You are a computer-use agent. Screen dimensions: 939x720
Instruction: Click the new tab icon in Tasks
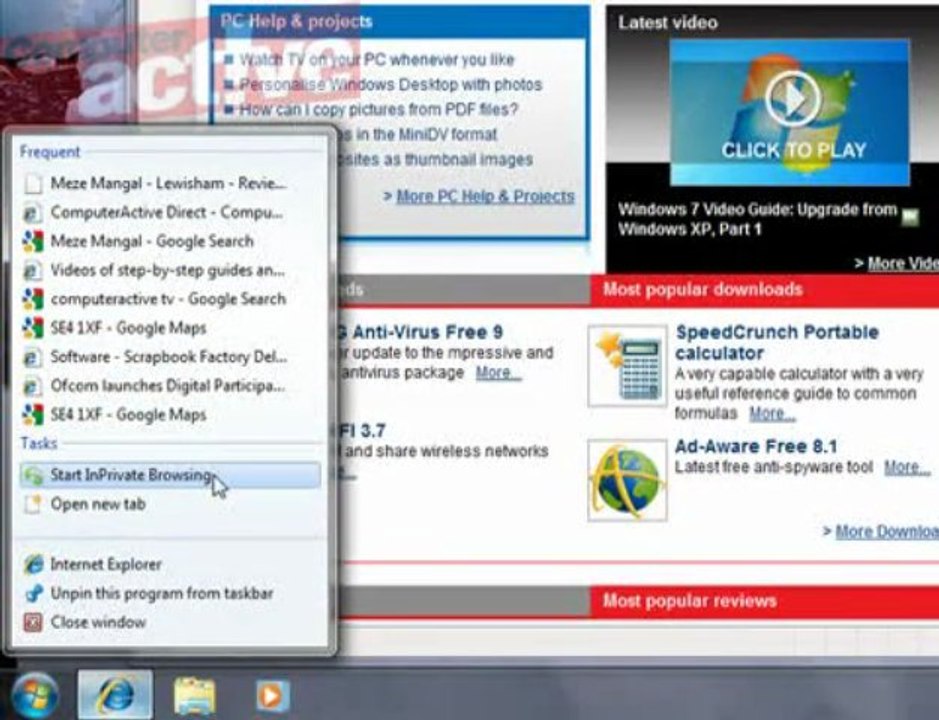(33, 504)
